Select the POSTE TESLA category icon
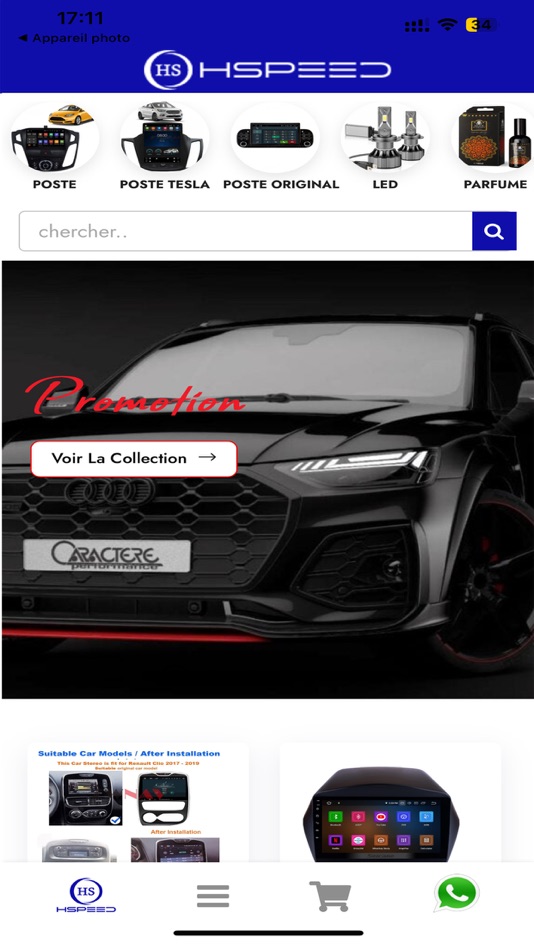 [x=164, y=139]
